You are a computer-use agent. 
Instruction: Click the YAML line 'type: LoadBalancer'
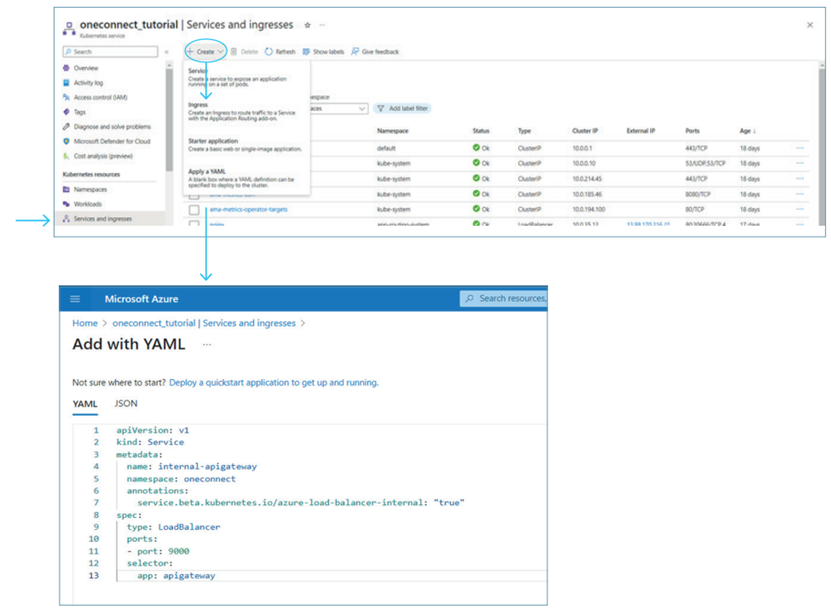tap(173, 527)
